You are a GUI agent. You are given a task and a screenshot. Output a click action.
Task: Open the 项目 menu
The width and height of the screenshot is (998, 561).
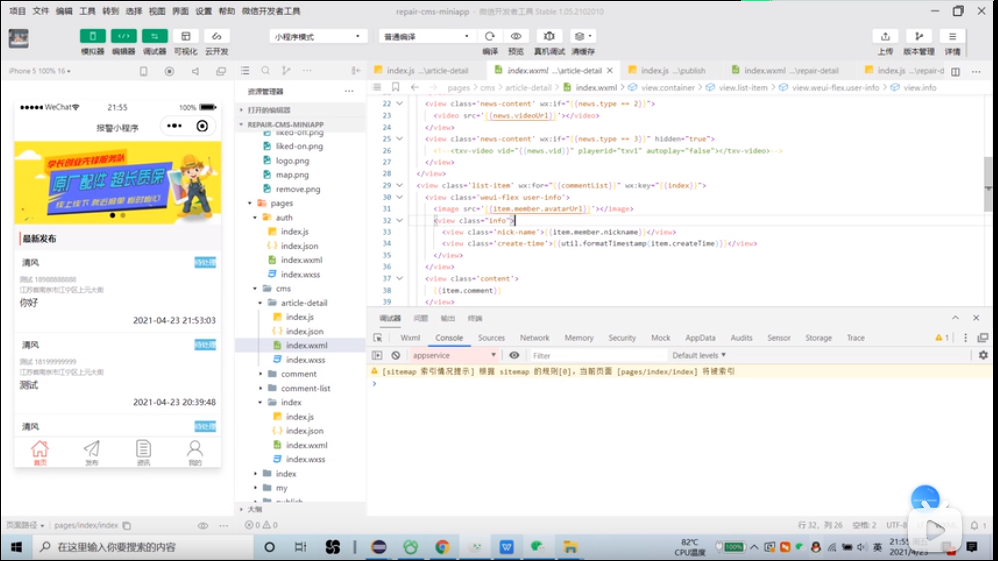(x=17, y=11)
